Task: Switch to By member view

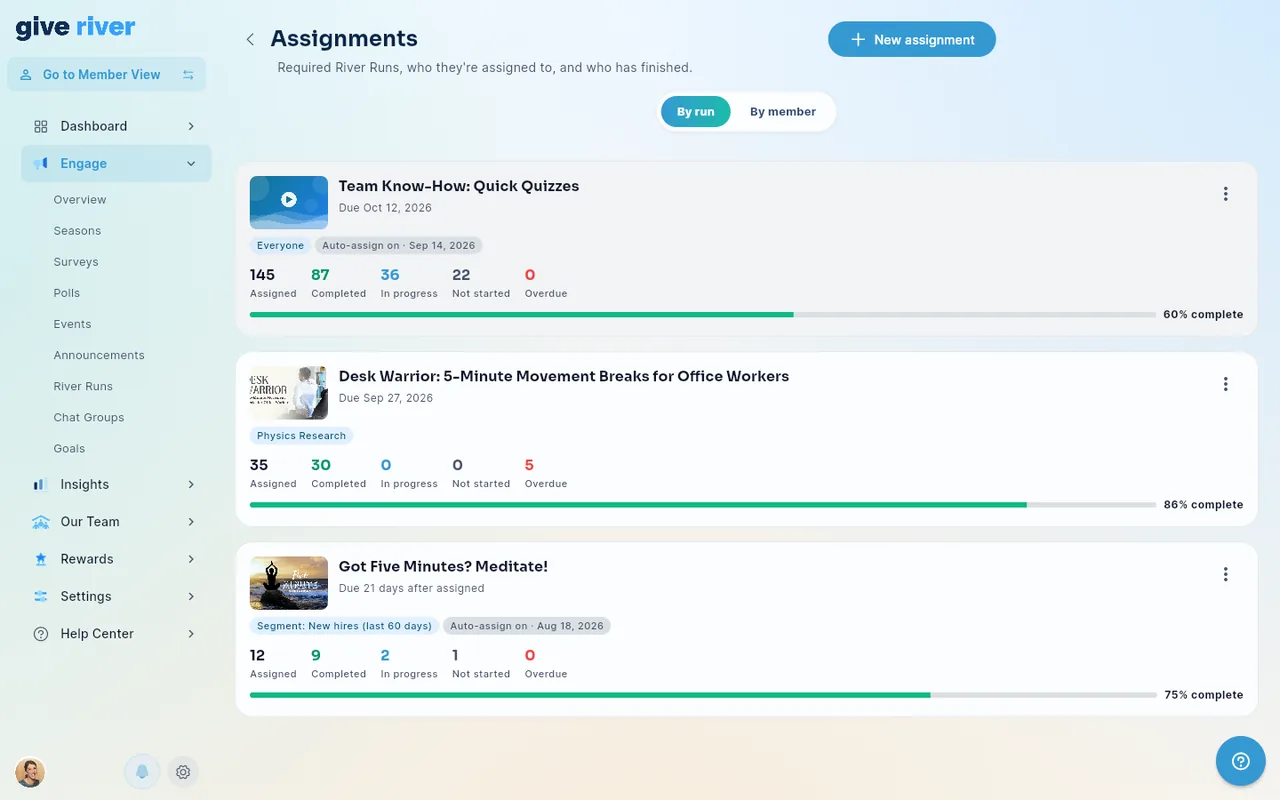Action: (783, 112)
